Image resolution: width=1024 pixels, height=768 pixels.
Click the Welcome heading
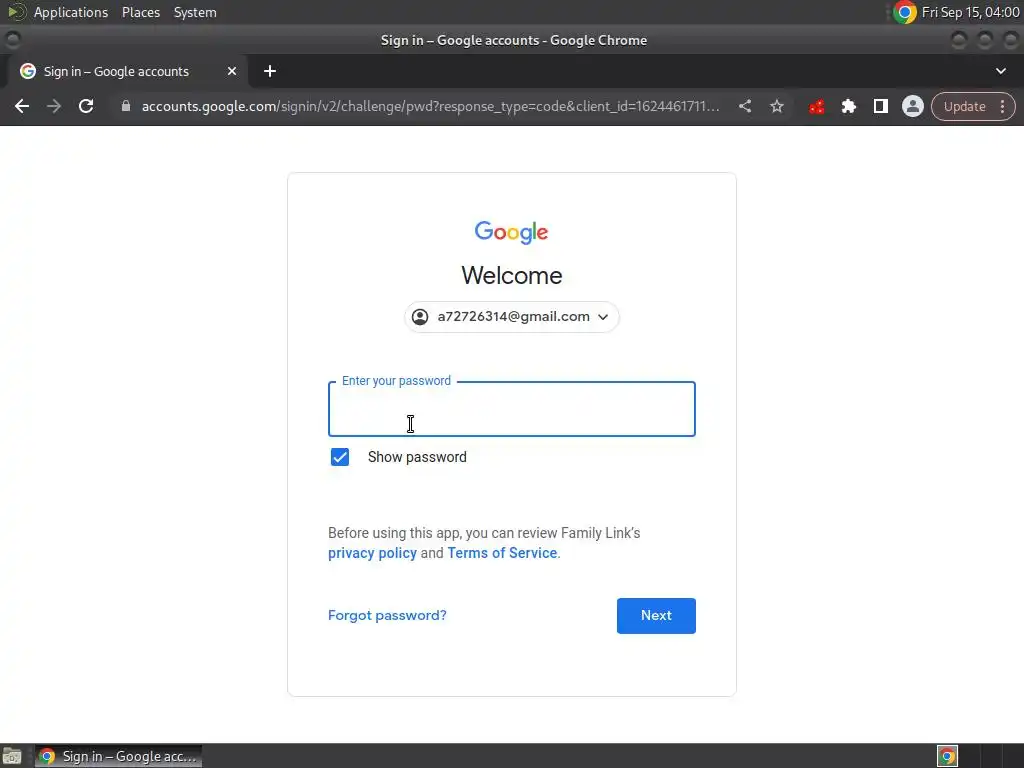[x=511, y=276]
